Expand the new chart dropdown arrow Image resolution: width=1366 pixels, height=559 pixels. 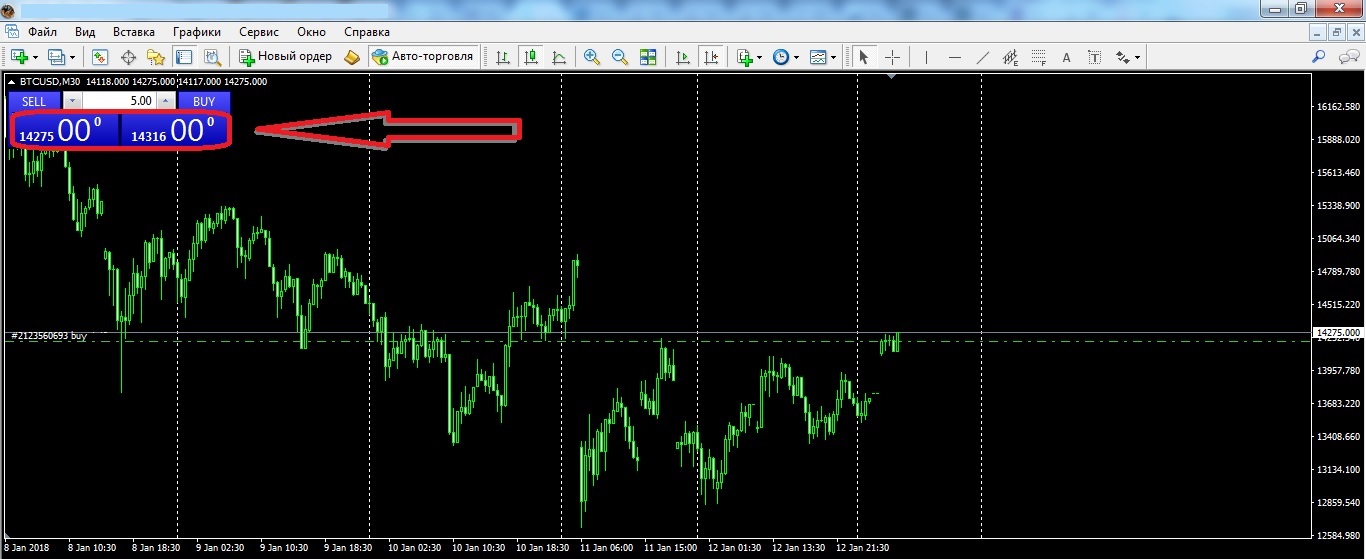point(35,57)
